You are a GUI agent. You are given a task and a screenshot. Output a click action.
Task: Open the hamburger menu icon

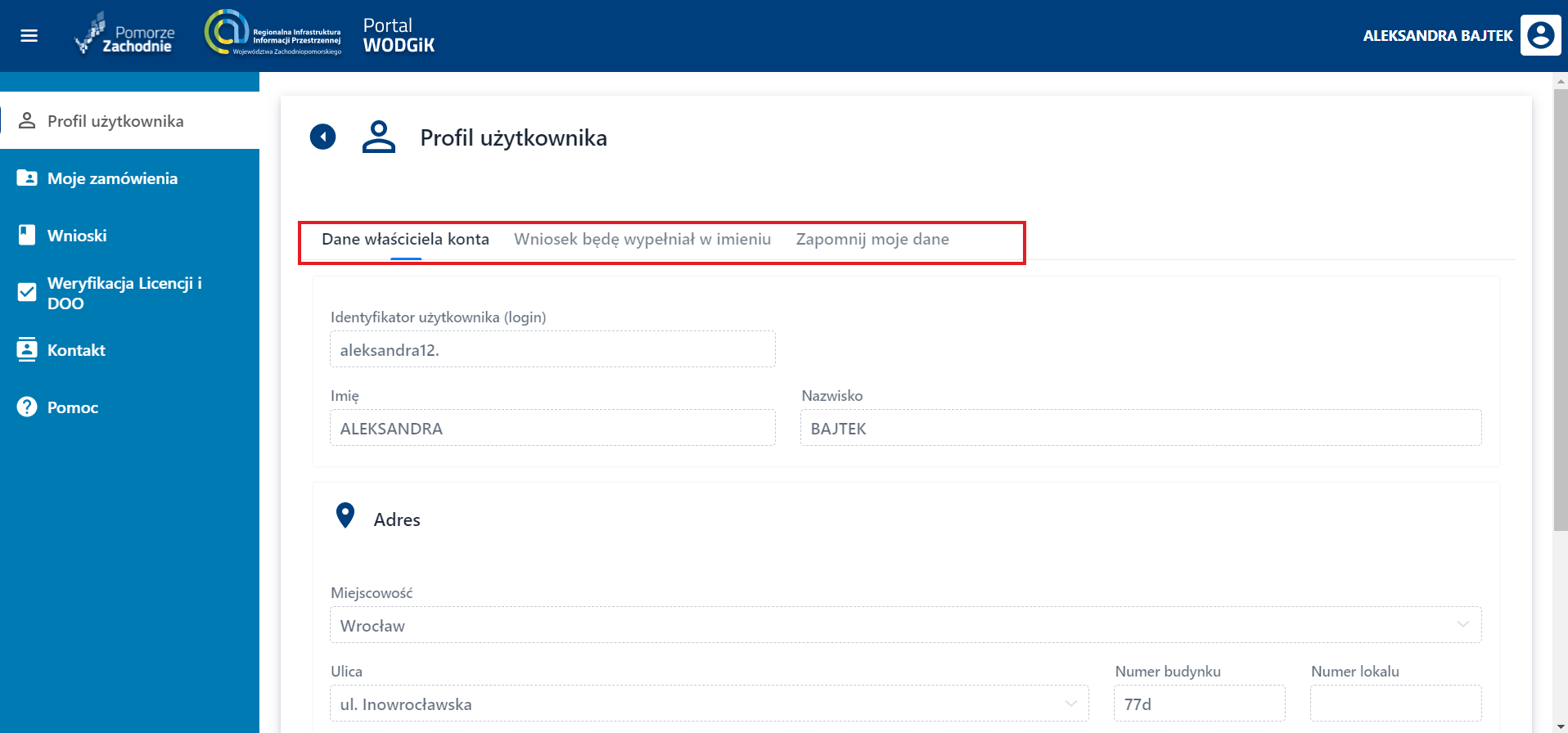point(29,36)
